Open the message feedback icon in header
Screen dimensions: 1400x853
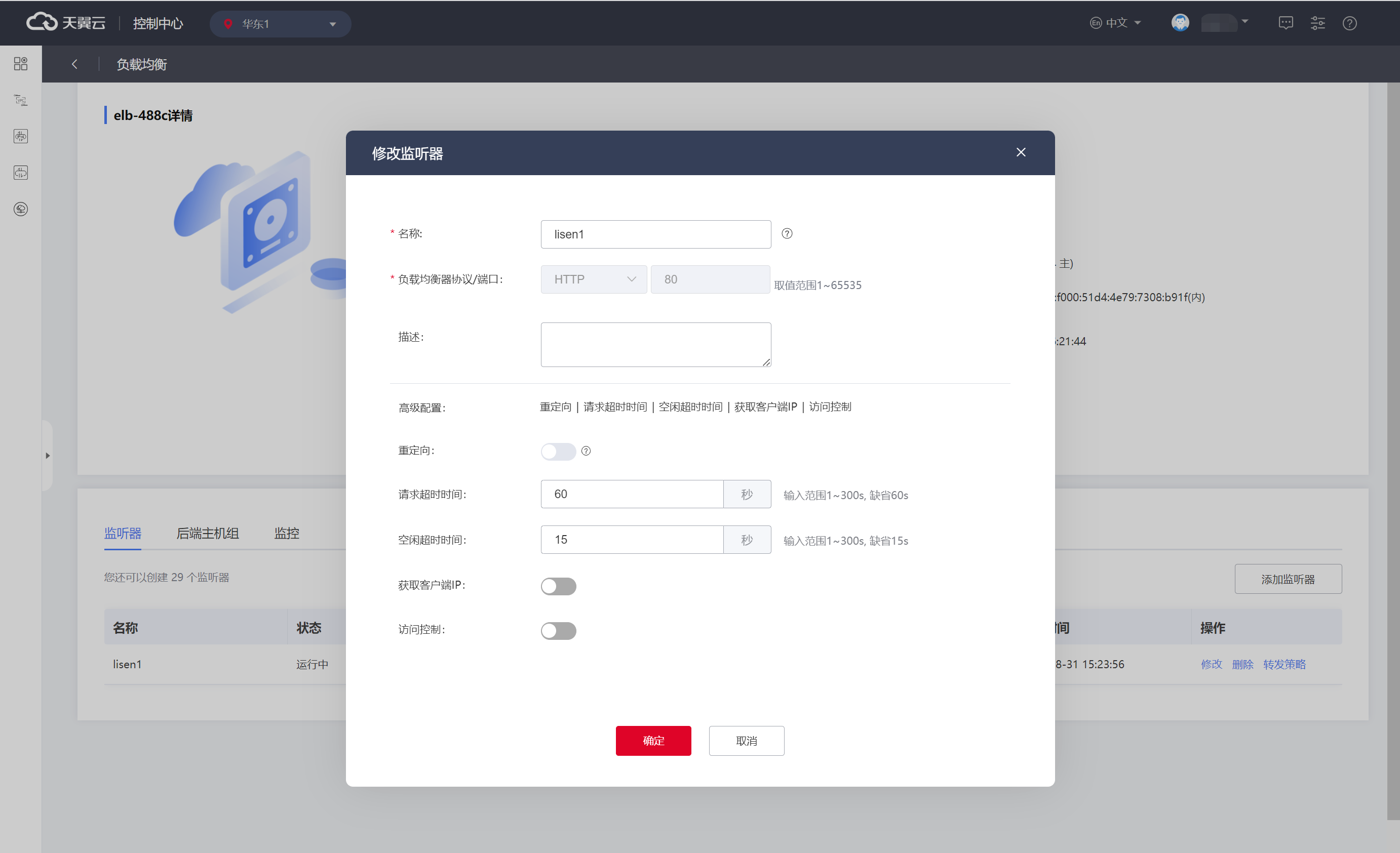tap(1285, 23)
